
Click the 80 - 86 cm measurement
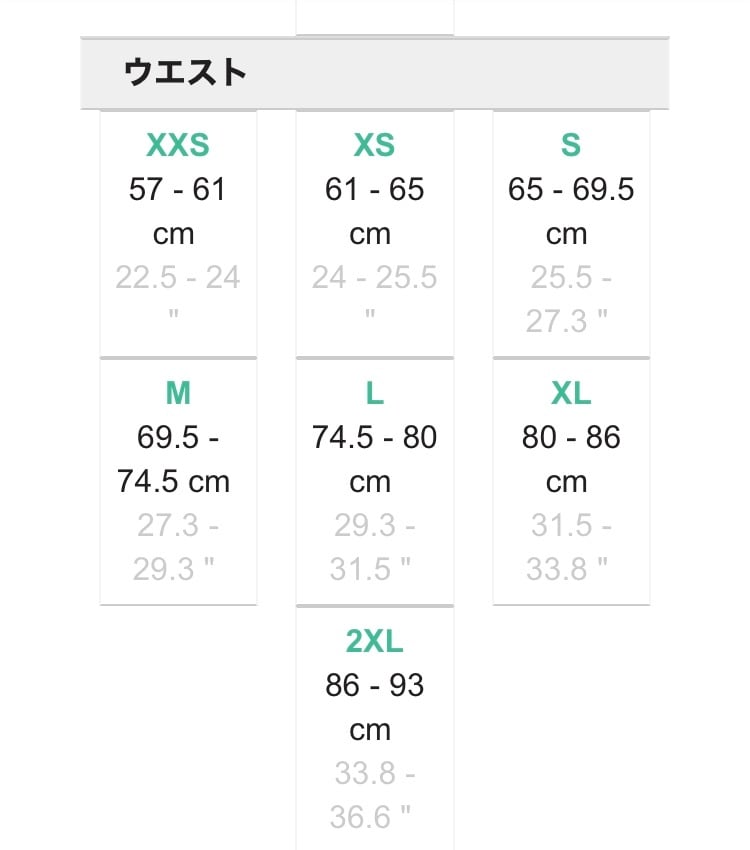[571, 459]
